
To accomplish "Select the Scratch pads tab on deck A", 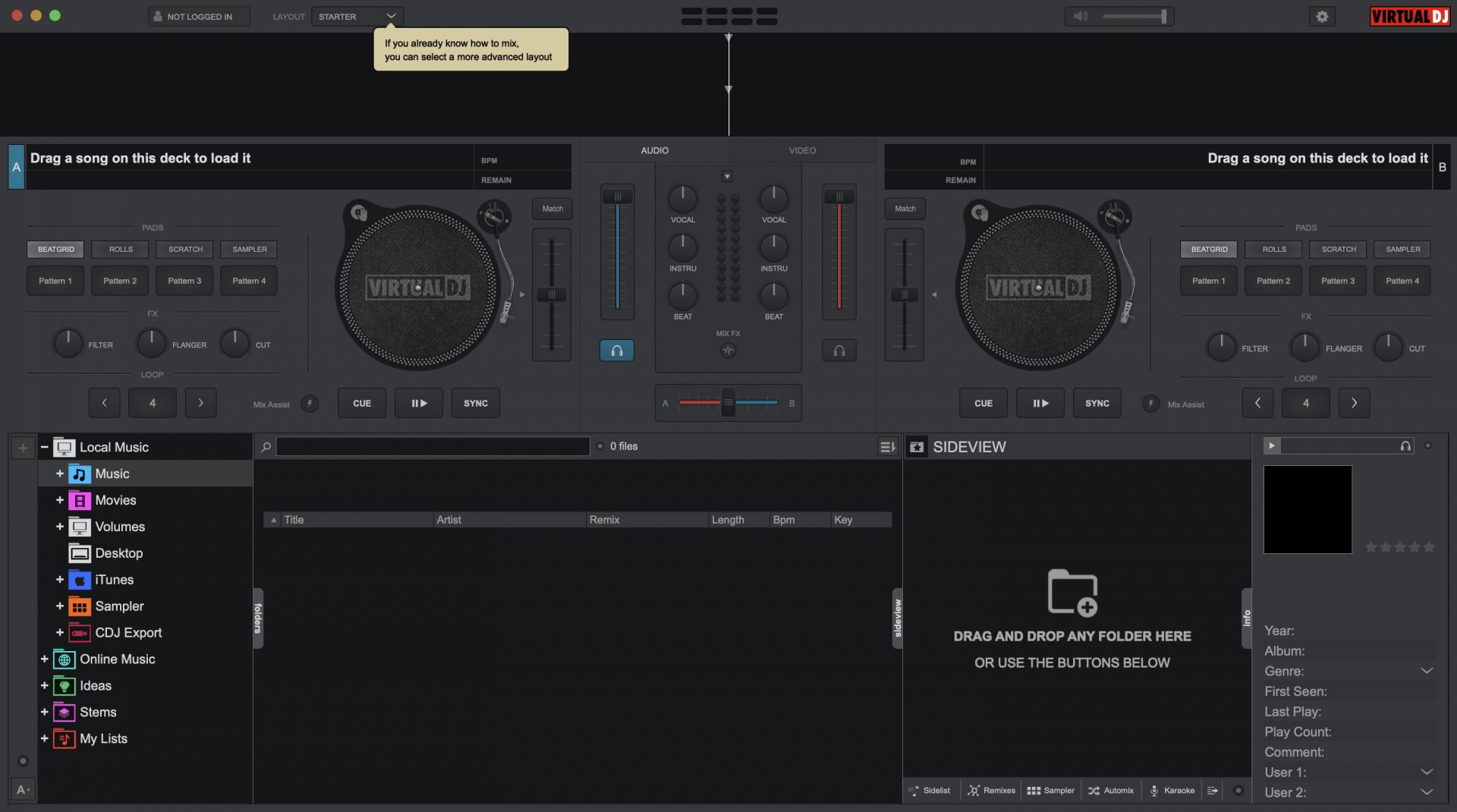I will (185, 250).
